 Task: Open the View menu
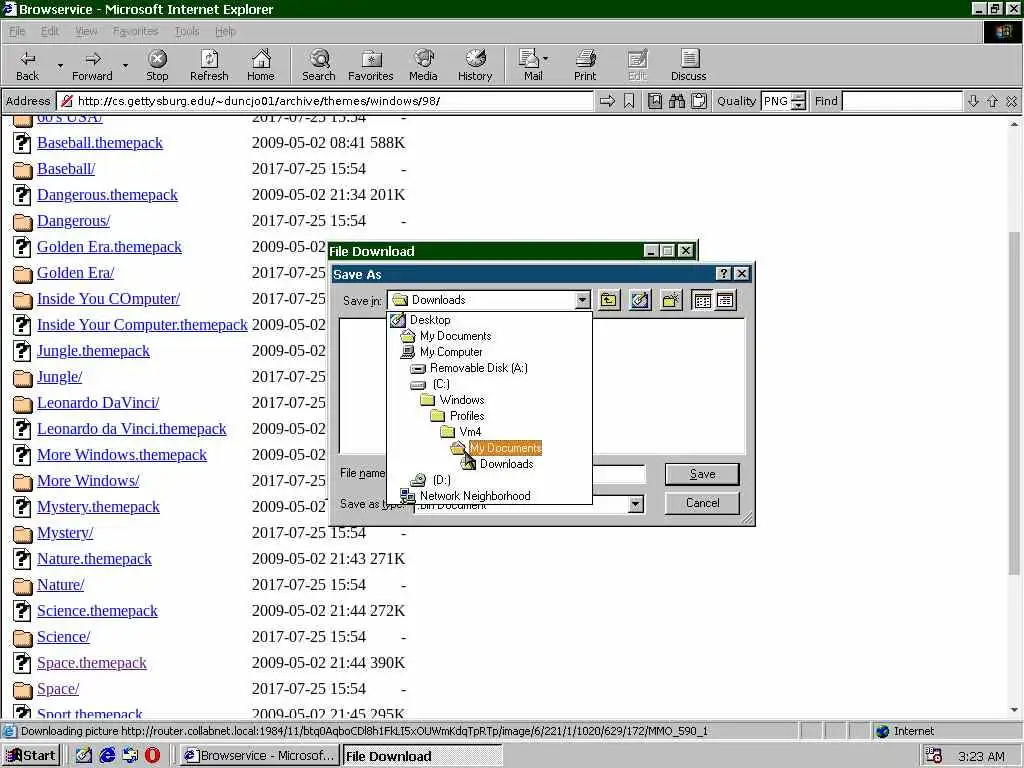[86, 31]
